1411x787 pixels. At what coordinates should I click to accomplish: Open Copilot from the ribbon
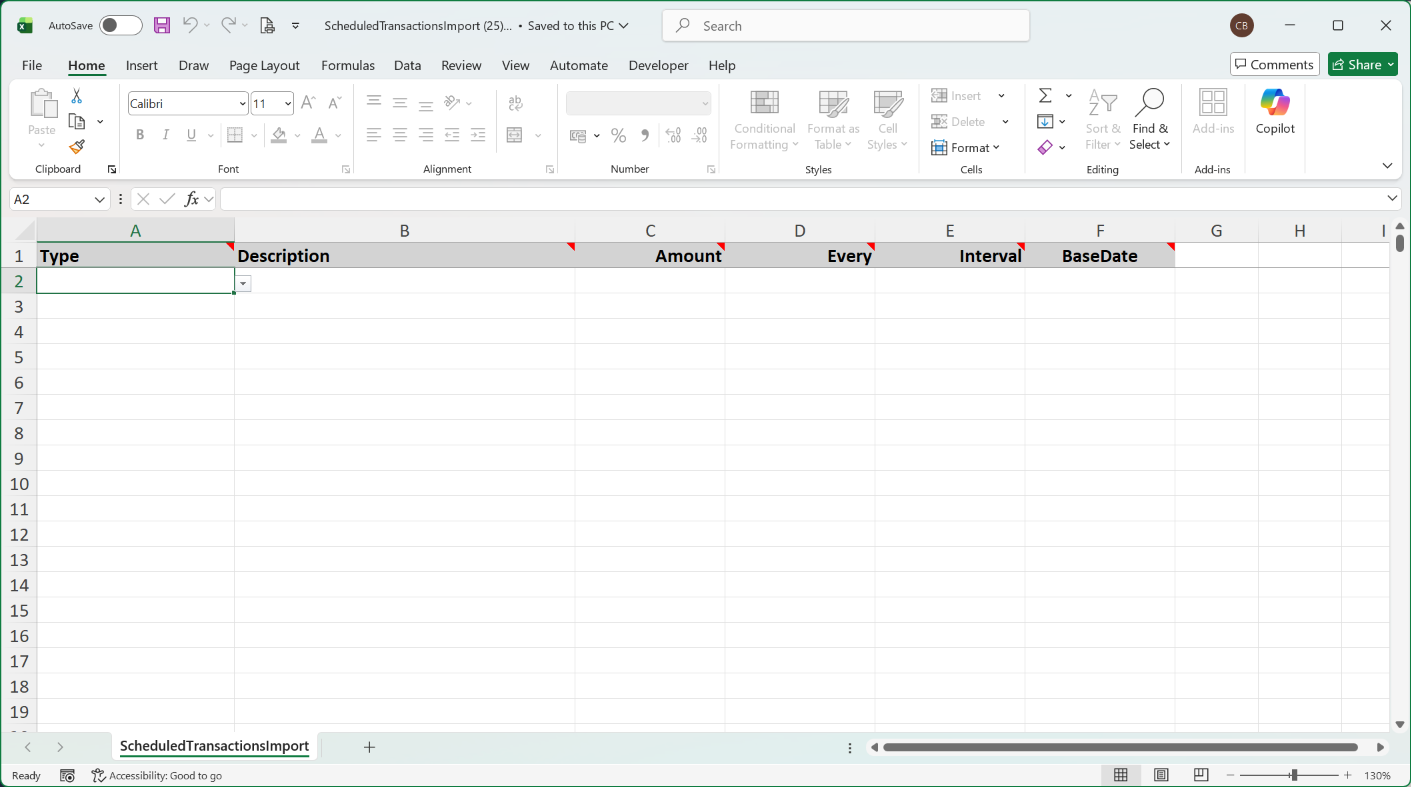tap(1275, 111)
